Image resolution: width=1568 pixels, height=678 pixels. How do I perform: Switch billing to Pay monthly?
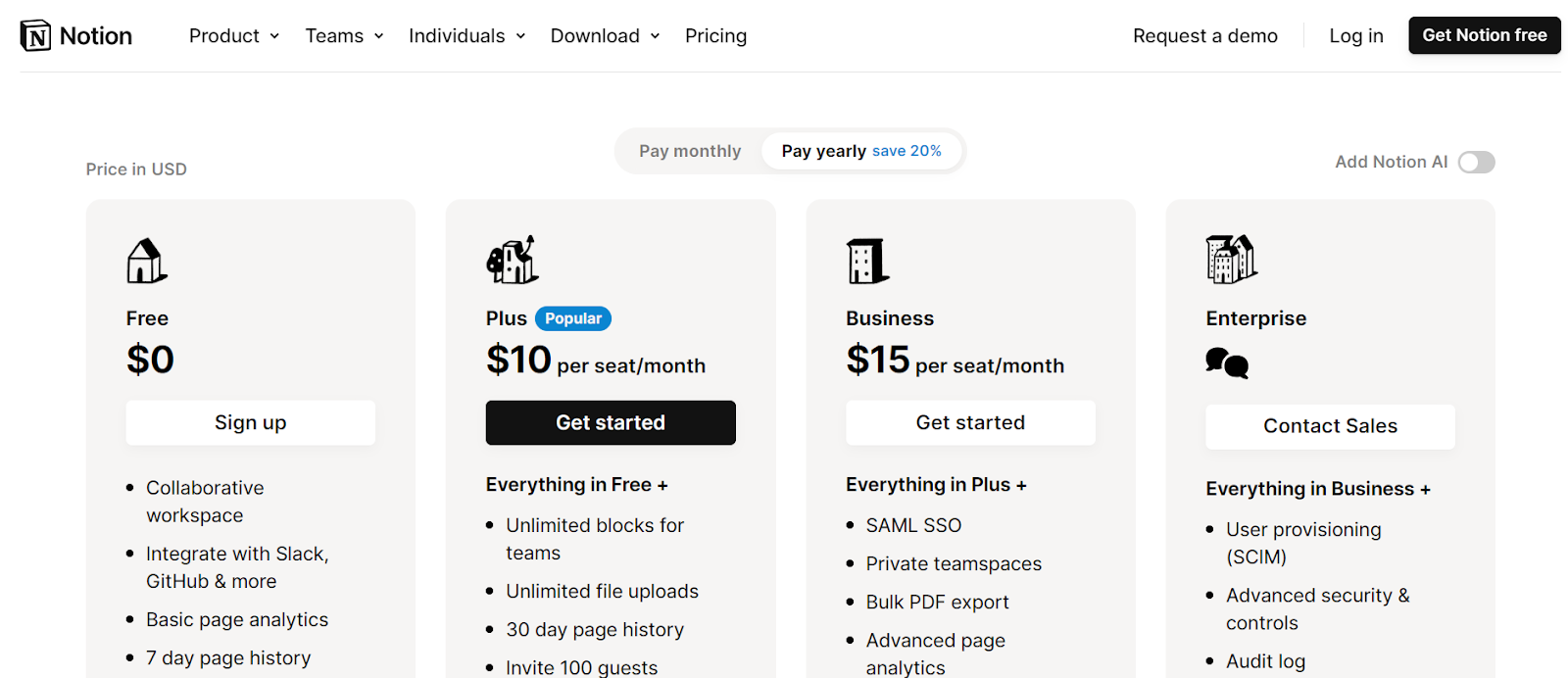690,151
